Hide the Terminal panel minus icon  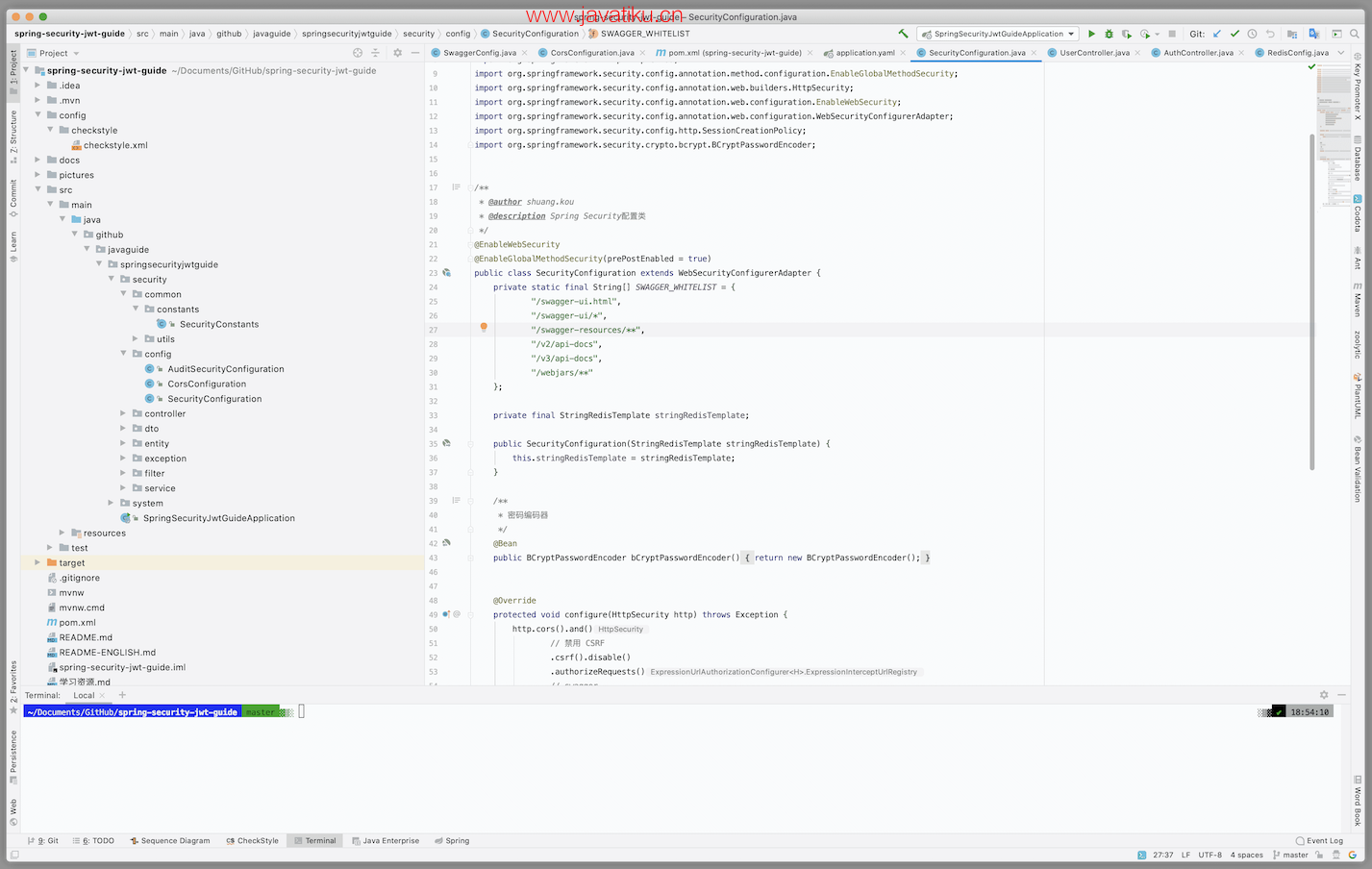1342,695
